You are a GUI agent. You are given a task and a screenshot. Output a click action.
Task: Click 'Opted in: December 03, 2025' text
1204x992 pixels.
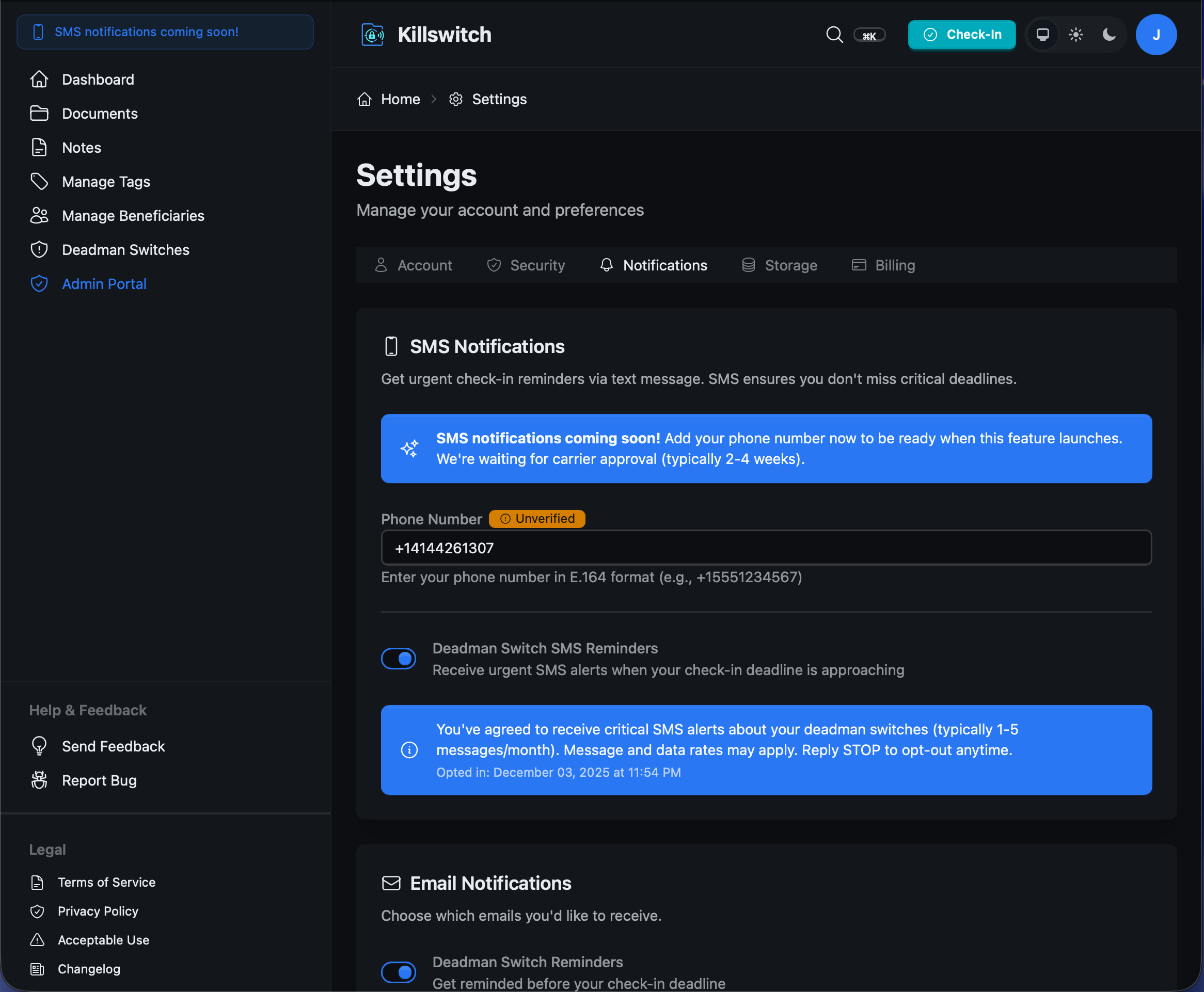click(x=559, y=772)
